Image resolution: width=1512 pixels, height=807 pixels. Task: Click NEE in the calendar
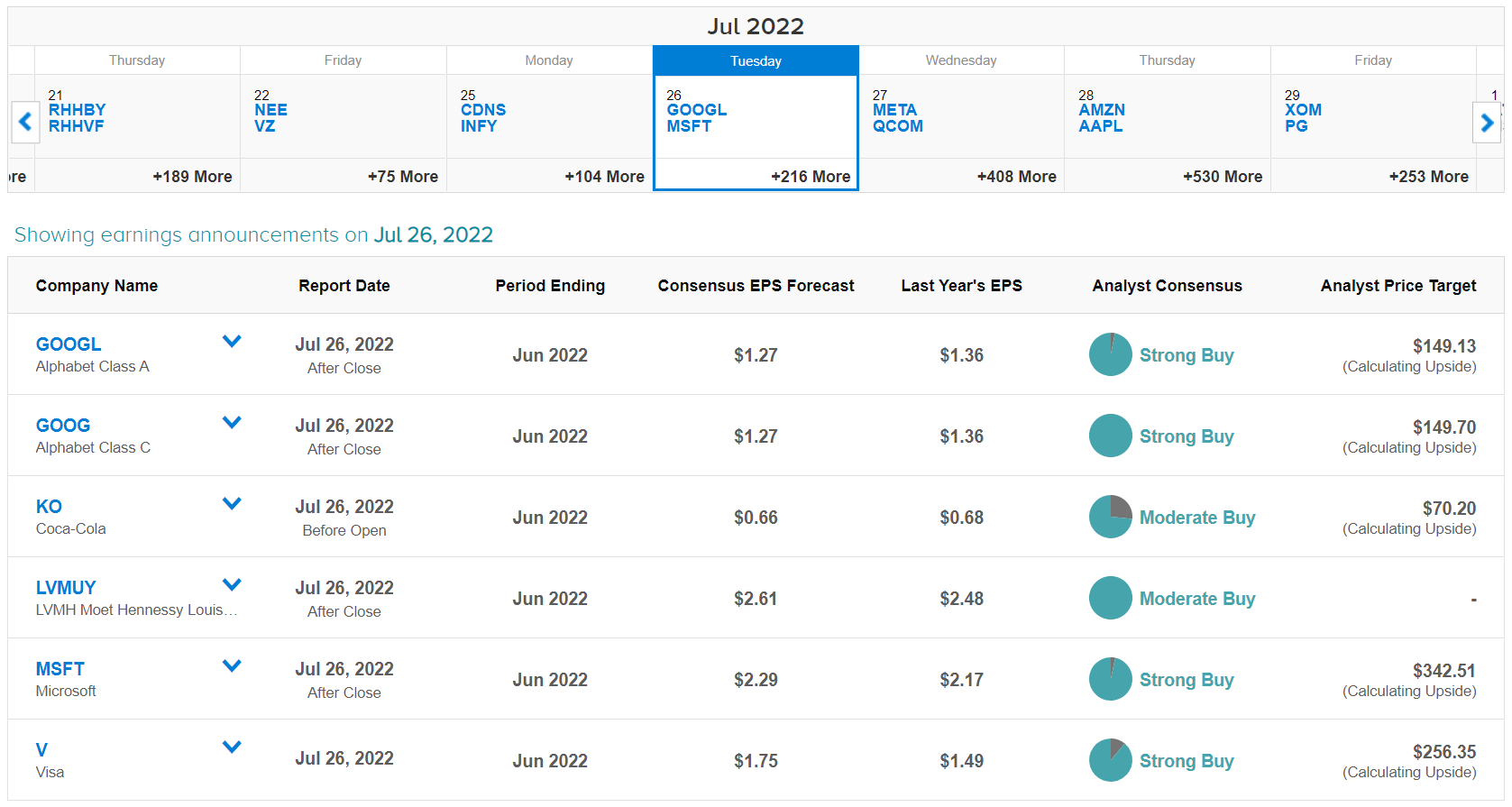pos(271,110)
